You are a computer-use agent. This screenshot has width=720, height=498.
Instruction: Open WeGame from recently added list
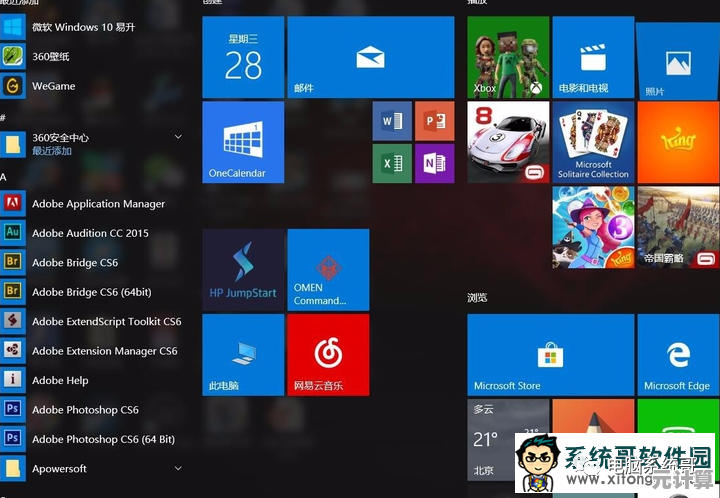pyautogui.click(x=94, y=86)
